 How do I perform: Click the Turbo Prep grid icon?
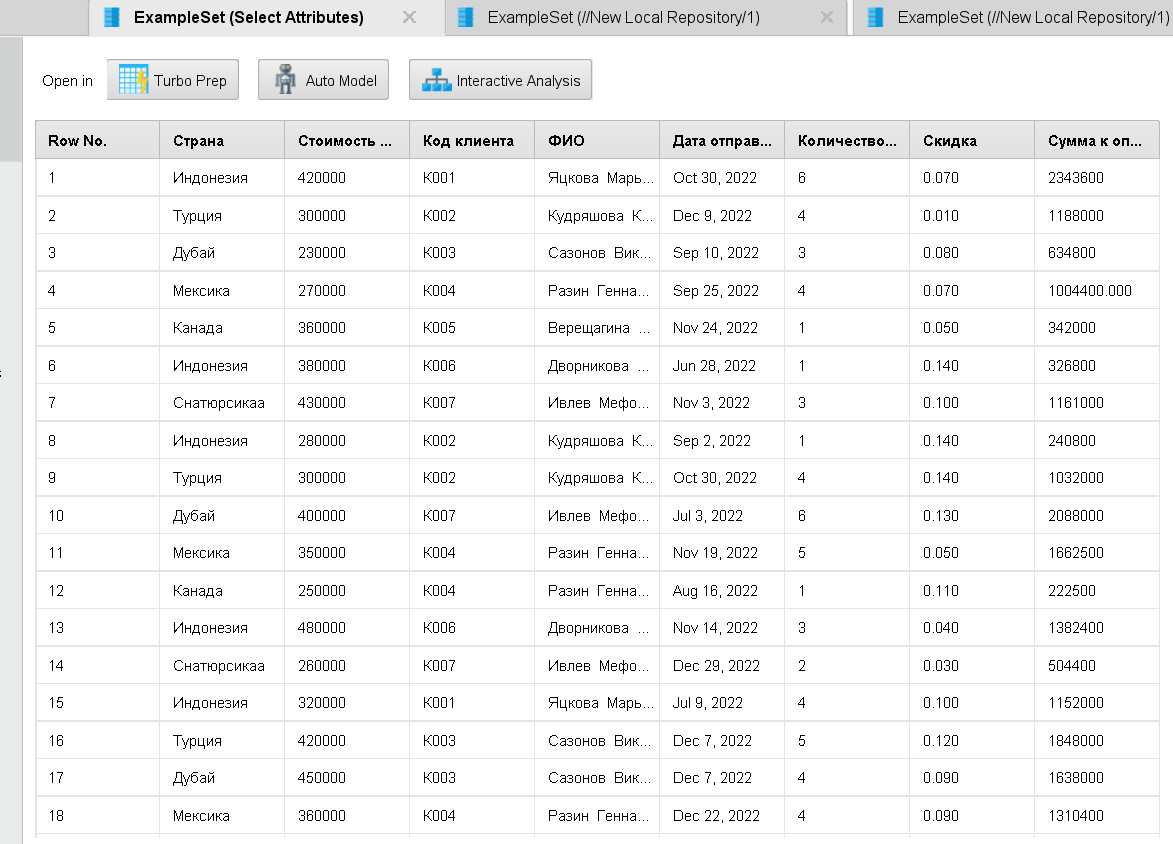coord(133,80)
